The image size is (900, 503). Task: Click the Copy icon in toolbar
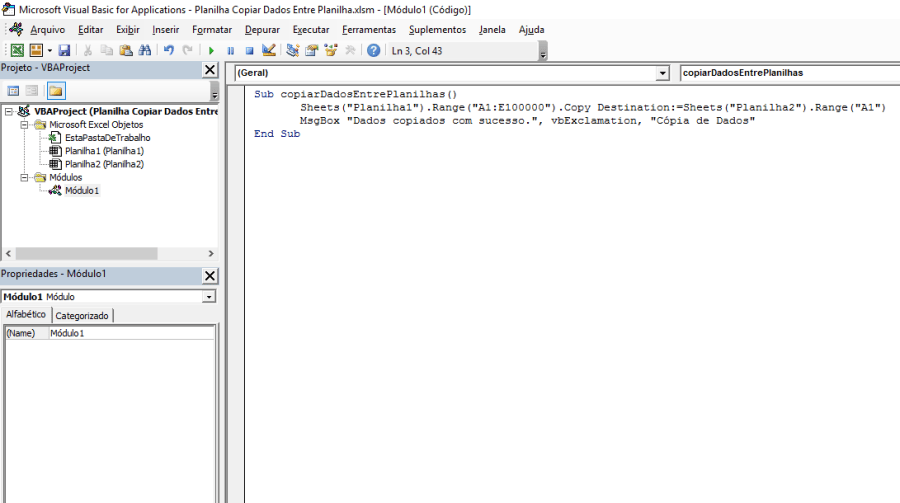(107, 51)
